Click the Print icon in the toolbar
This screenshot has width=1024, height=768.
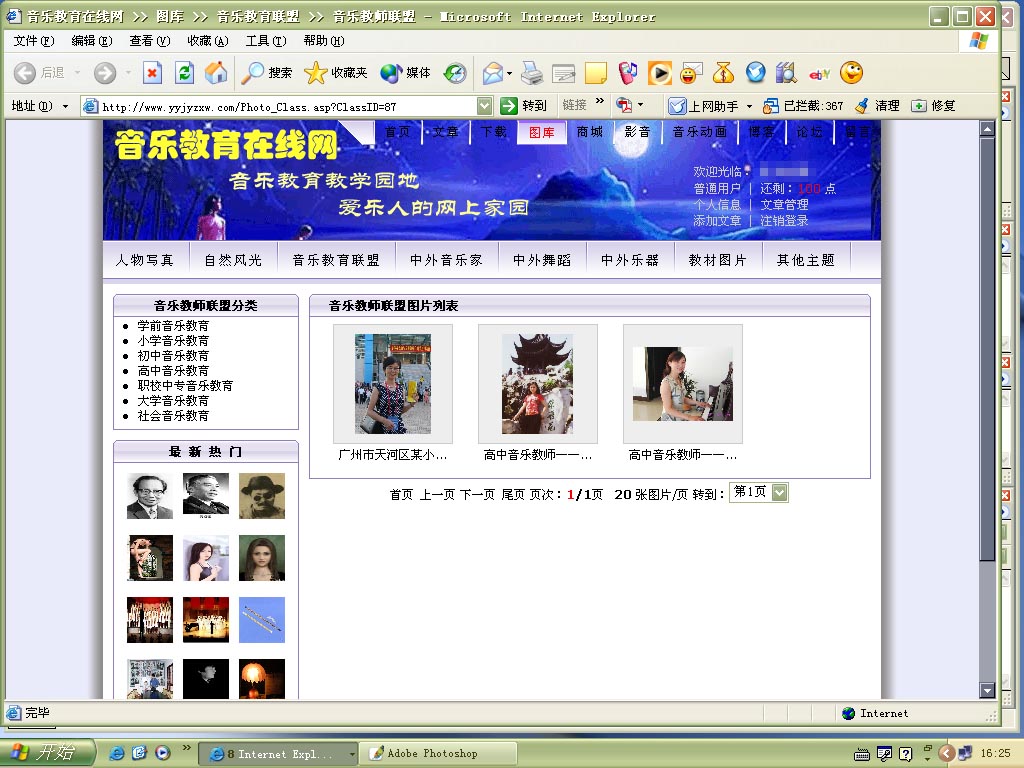point(532,73)
